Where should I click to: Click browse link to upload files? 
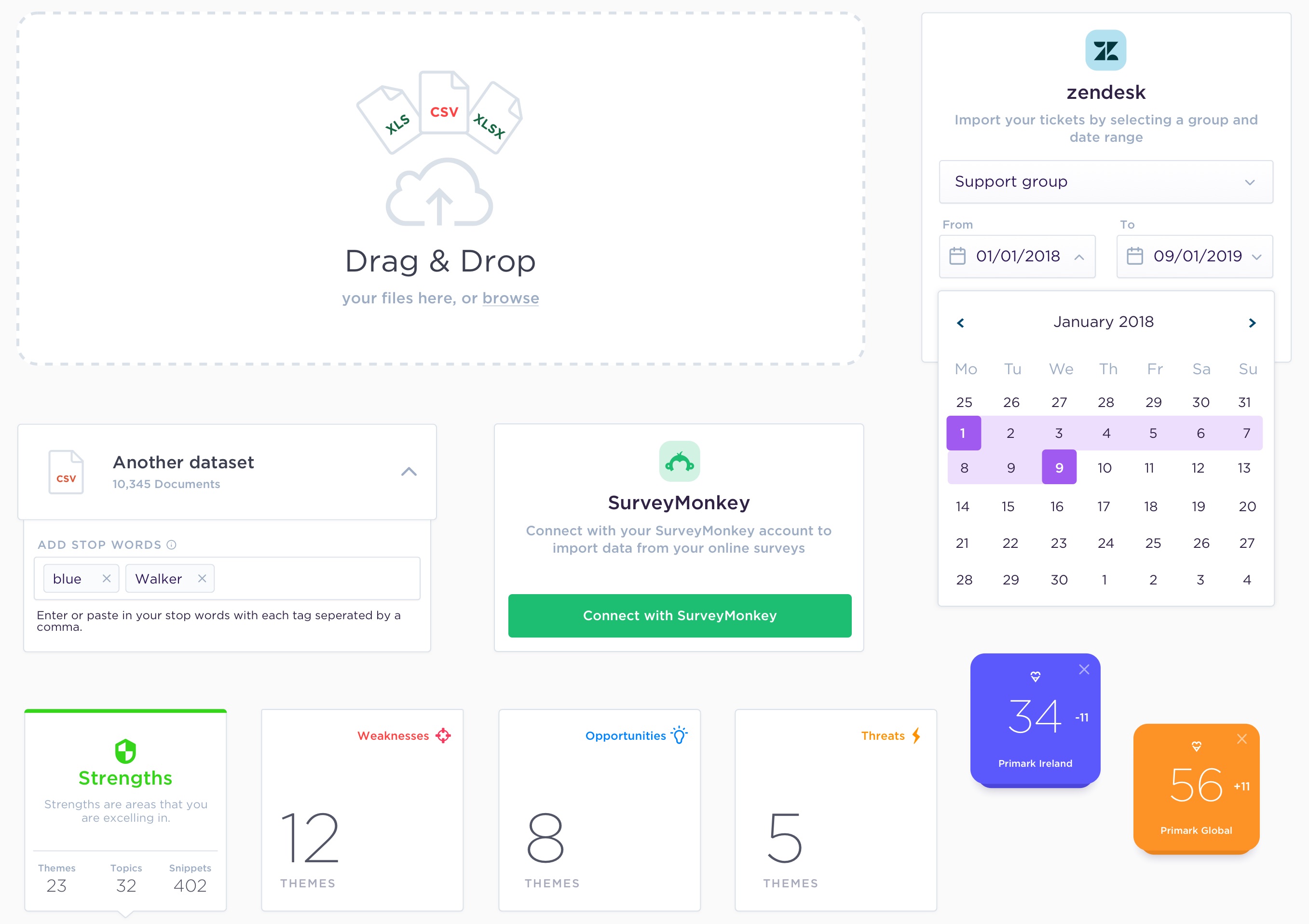pyautogui.click(x=511, y=298)
